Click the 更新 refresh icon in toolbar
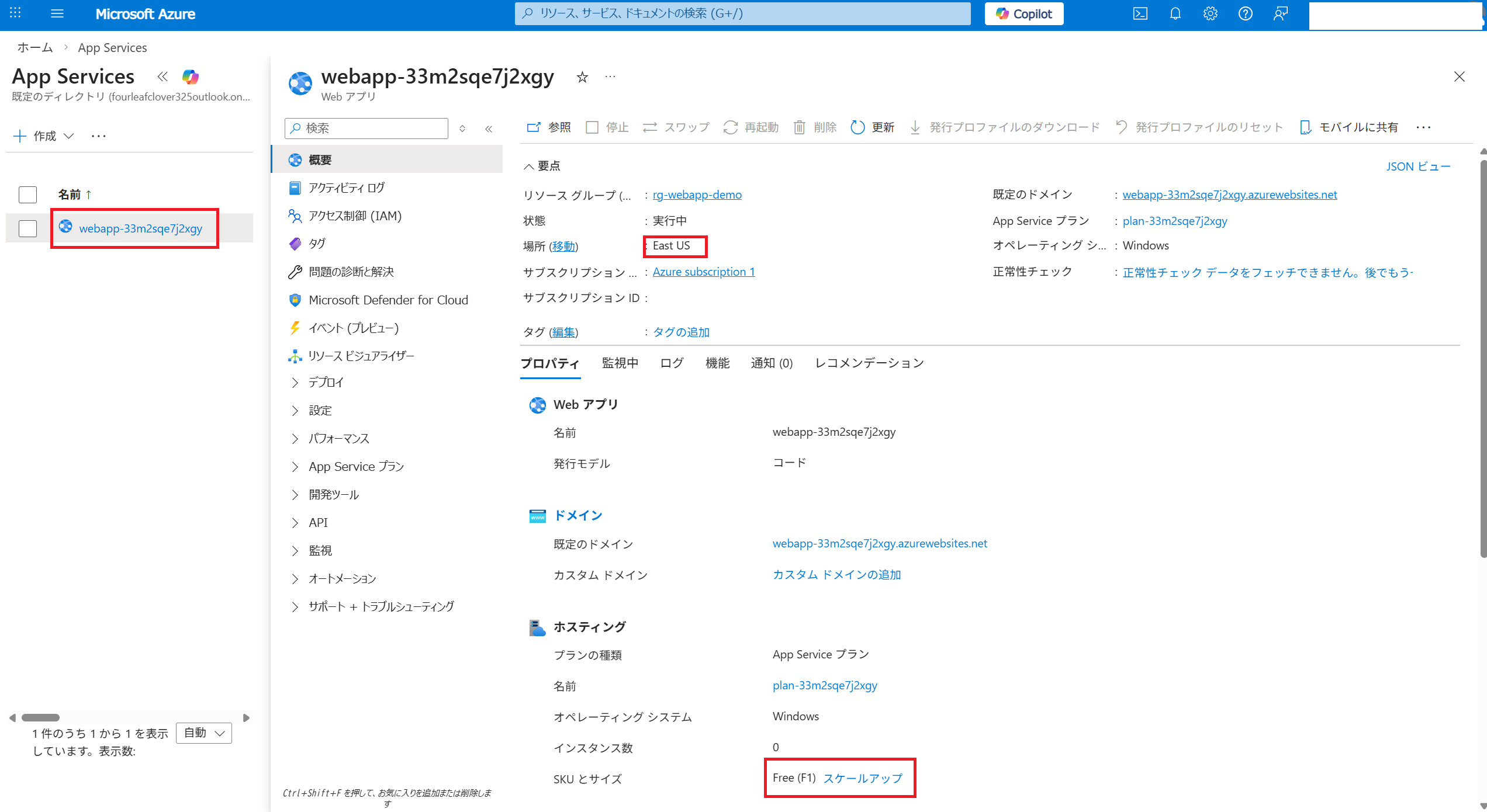This screenshot has width=1487, height=812. (857, 127)
